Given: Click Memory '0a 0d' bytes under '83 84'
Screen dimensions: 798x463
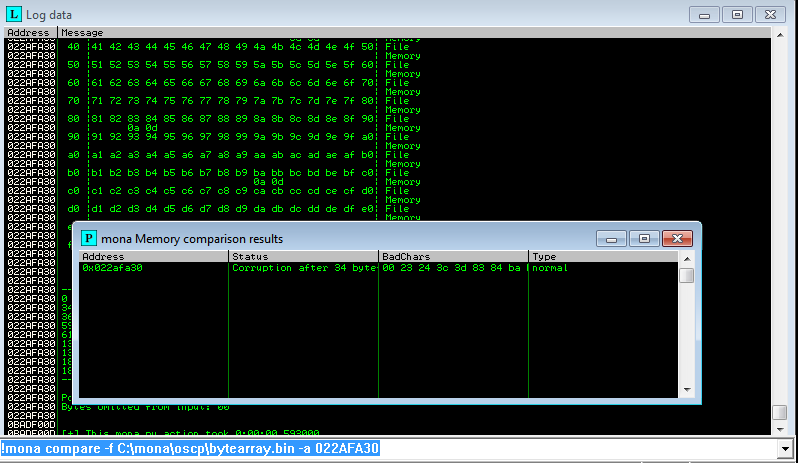Looking at the screenshot, I should tap(142, 128).
